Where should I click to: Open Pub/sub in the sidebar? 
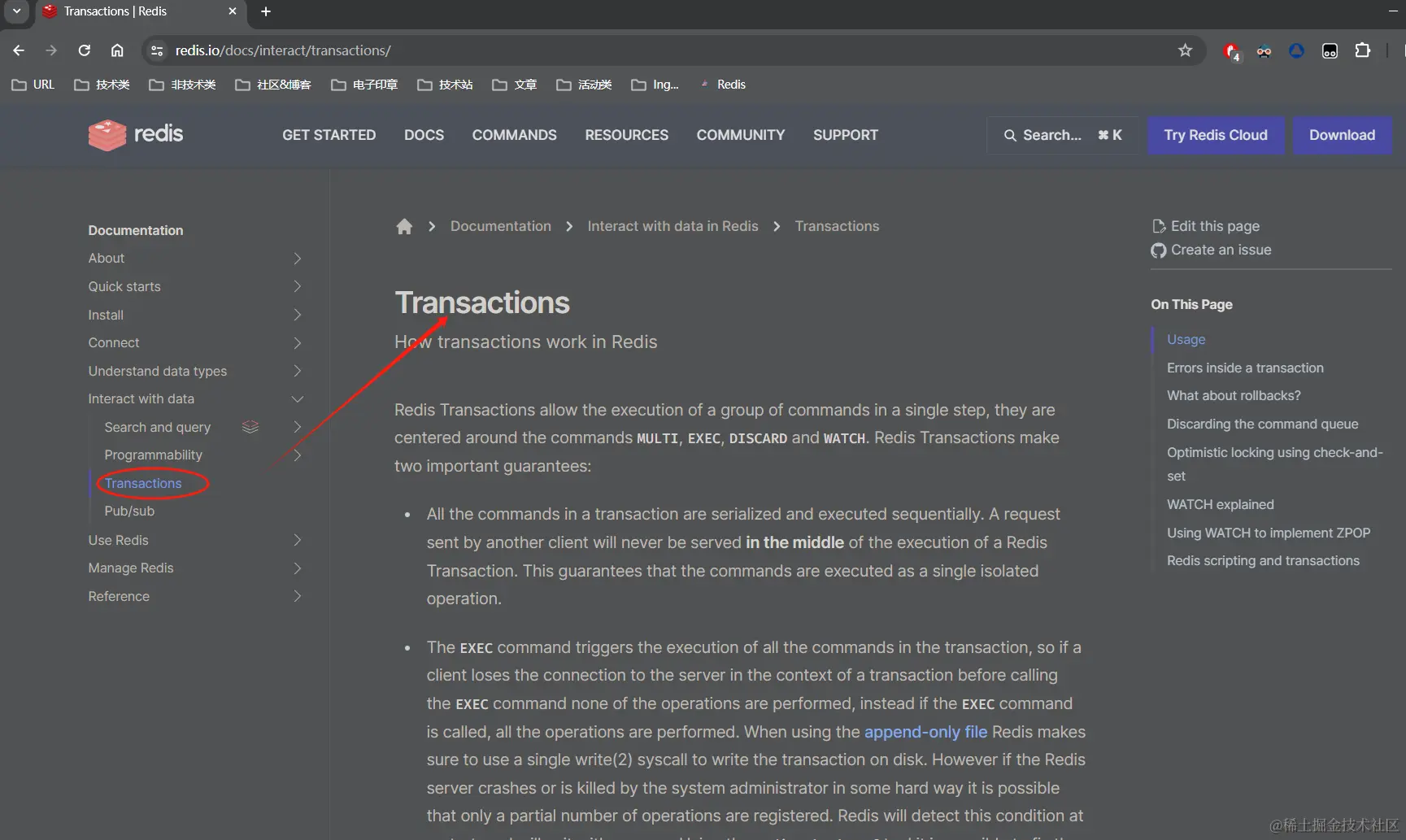tap(129, 511)
